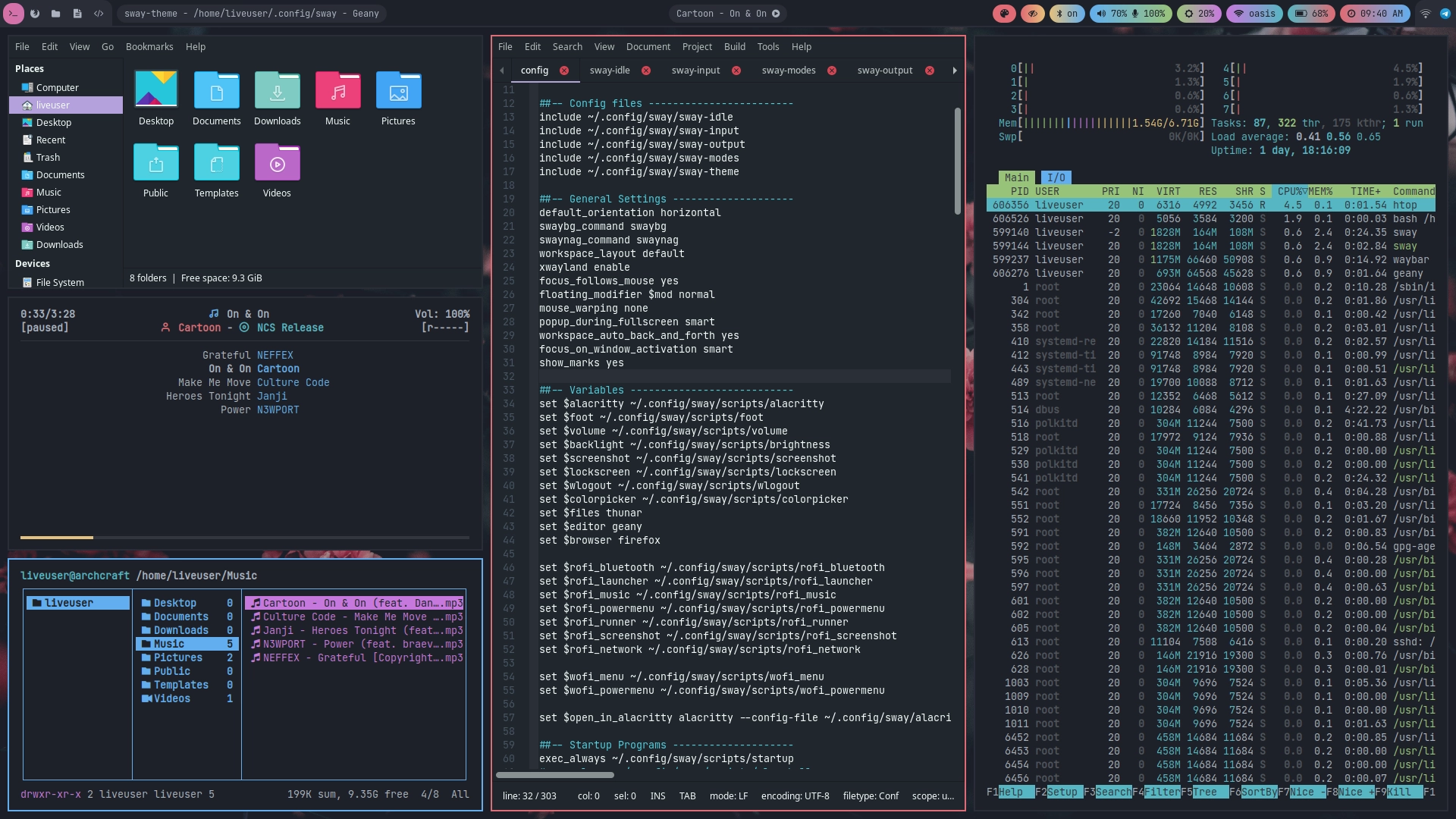The height and width of the screenshot is (819, 1456).
Task: Click the left arrow in Geany's tab bar
Action: click(502, 70)
